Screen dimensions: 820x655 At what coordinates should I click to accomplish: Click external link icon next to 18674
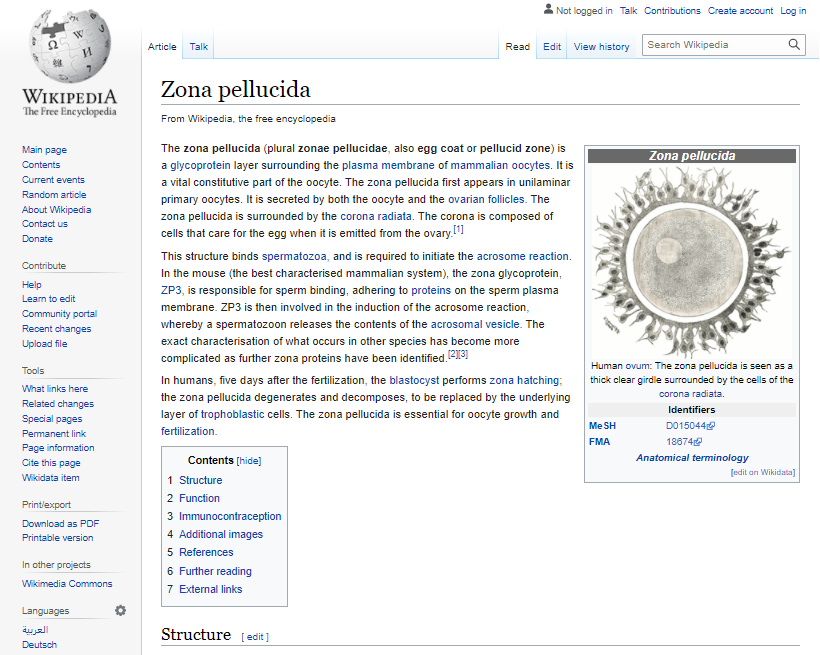point(698,442)
